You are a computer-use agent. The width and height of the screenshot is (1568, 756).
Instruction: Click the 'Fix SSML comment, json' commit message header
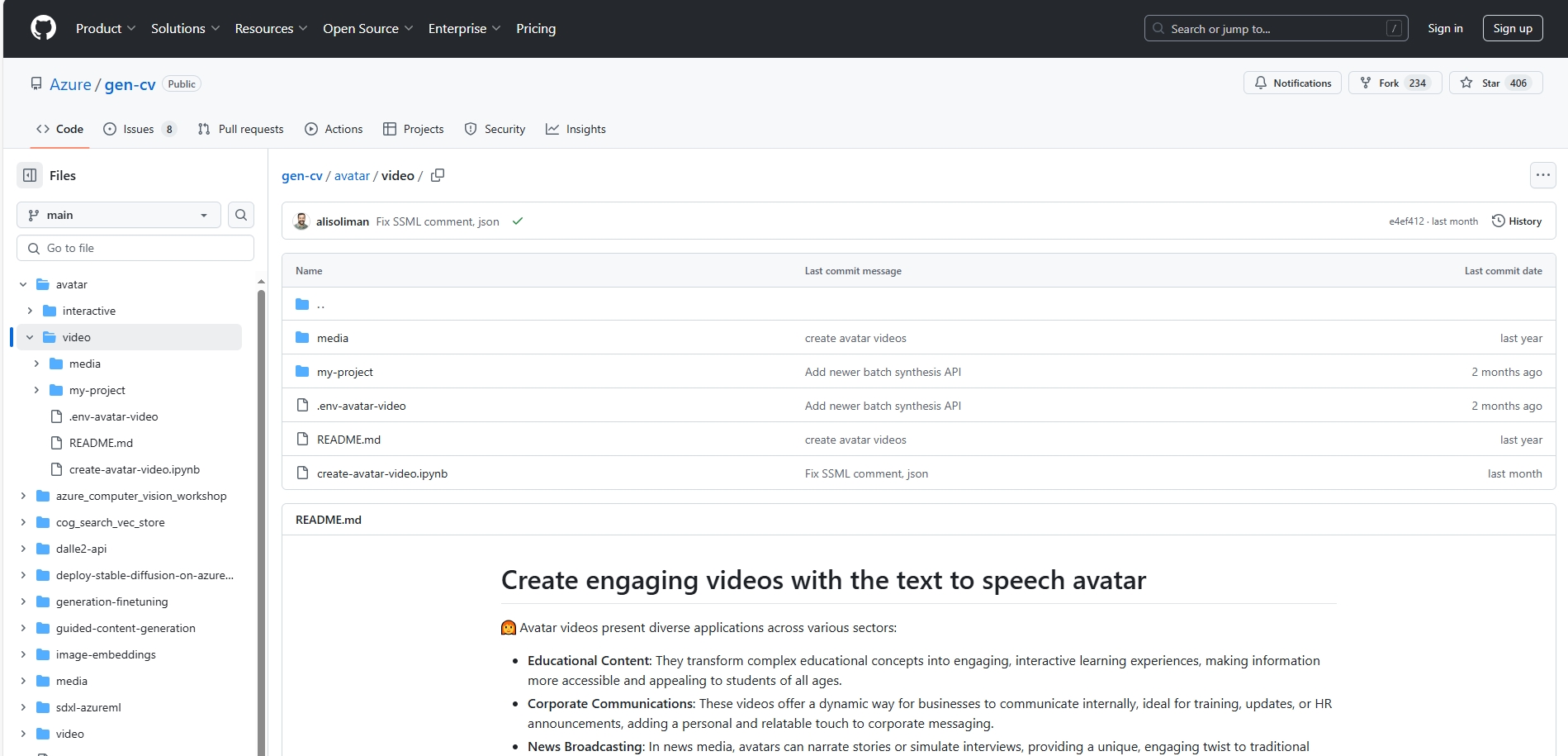(x=438, y=221)
